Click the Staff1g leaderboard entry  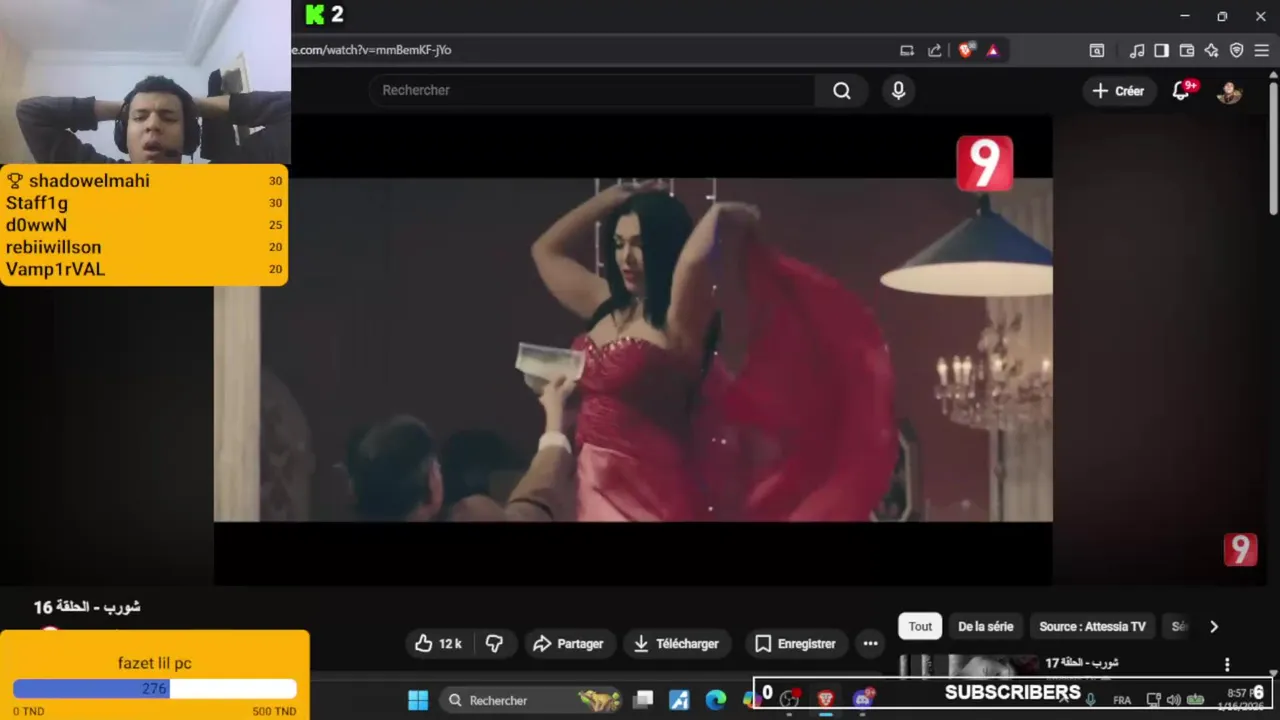point(144,203)
